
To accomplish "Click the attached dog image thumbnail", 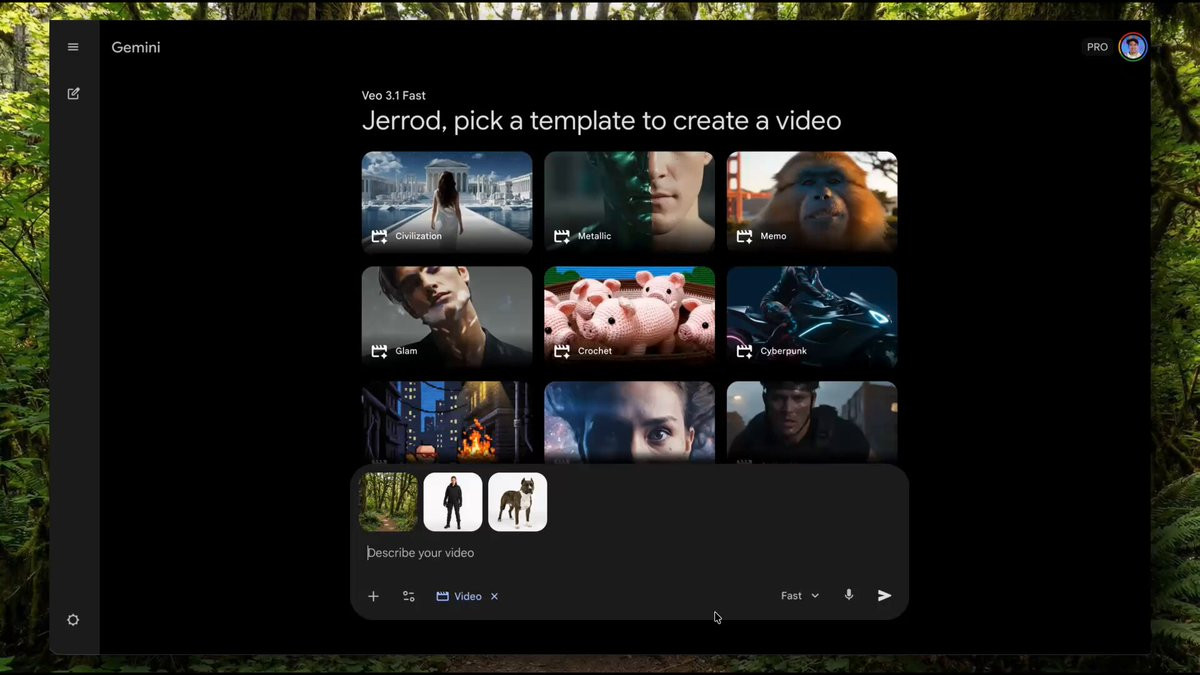I will tap(518, 502).
